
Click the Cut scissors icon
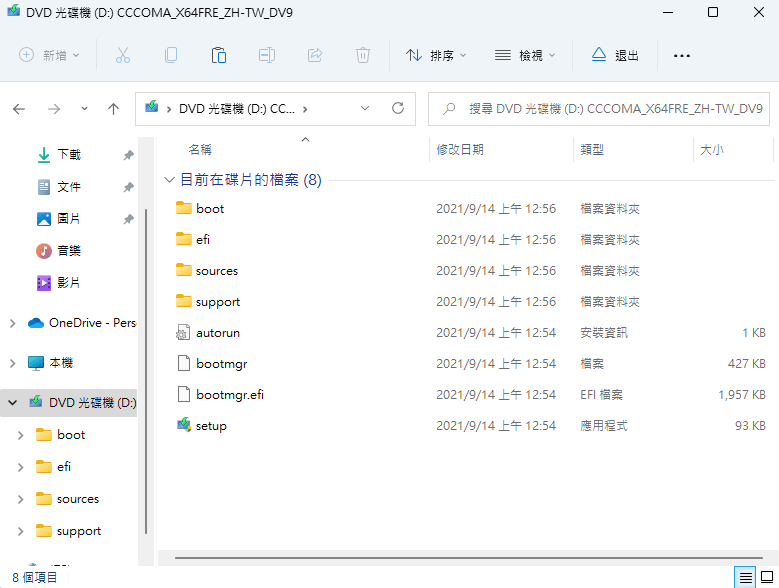123,55
